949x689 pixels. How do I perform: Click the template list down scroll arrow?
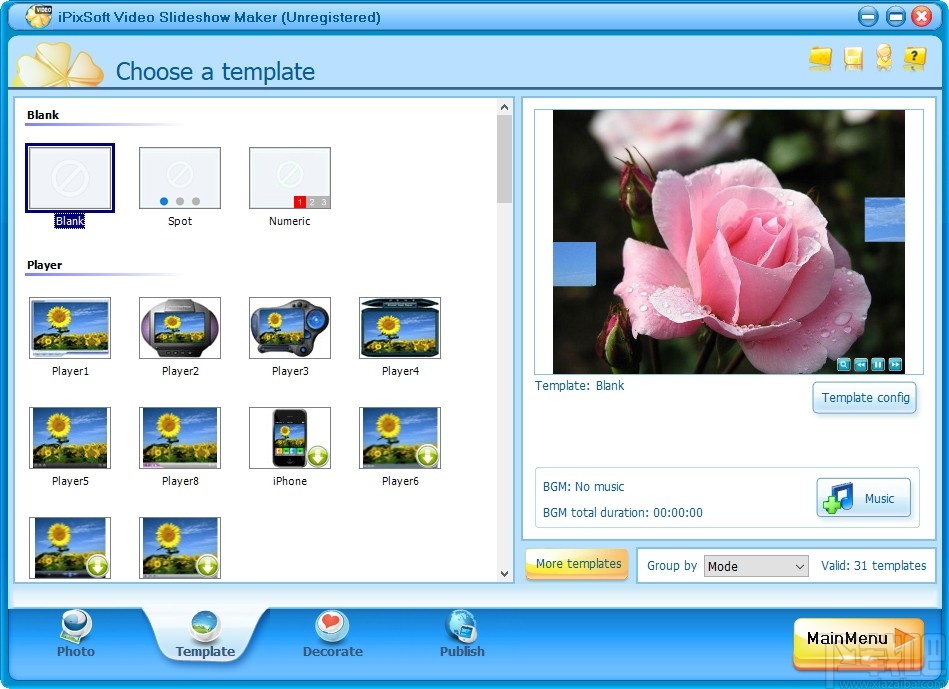[x=503, y=574]
